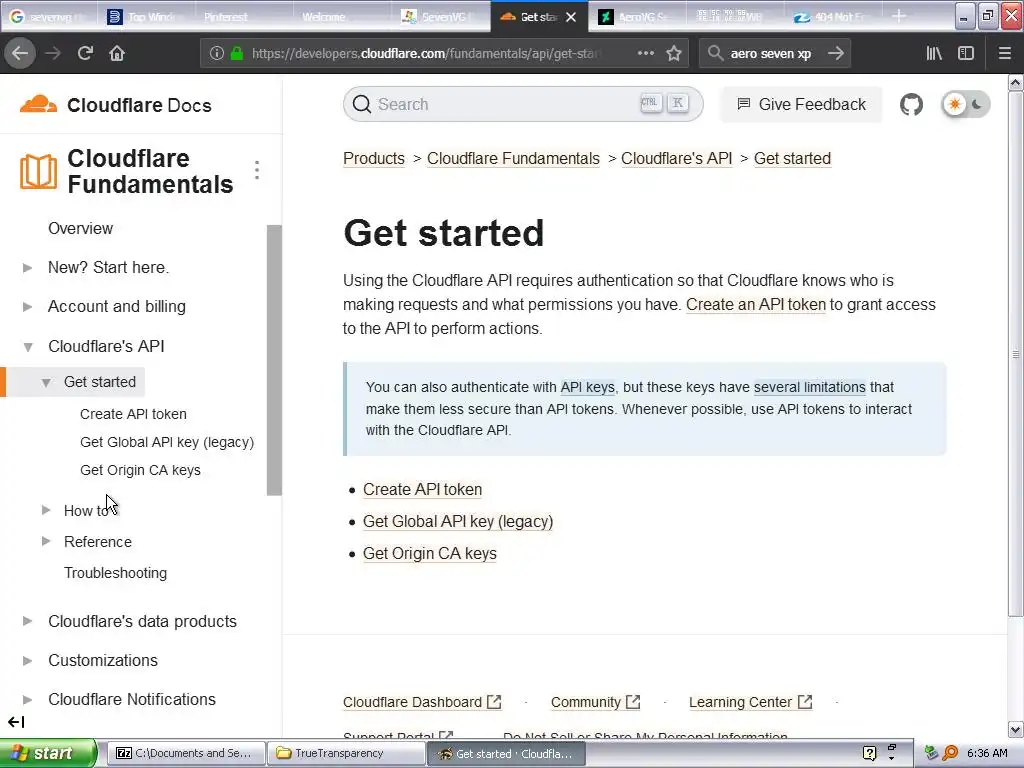This screenshot has height=768, width=1024.
Task: Collapse the Get started subsection arrow
Action: click(x=46, y=383)
